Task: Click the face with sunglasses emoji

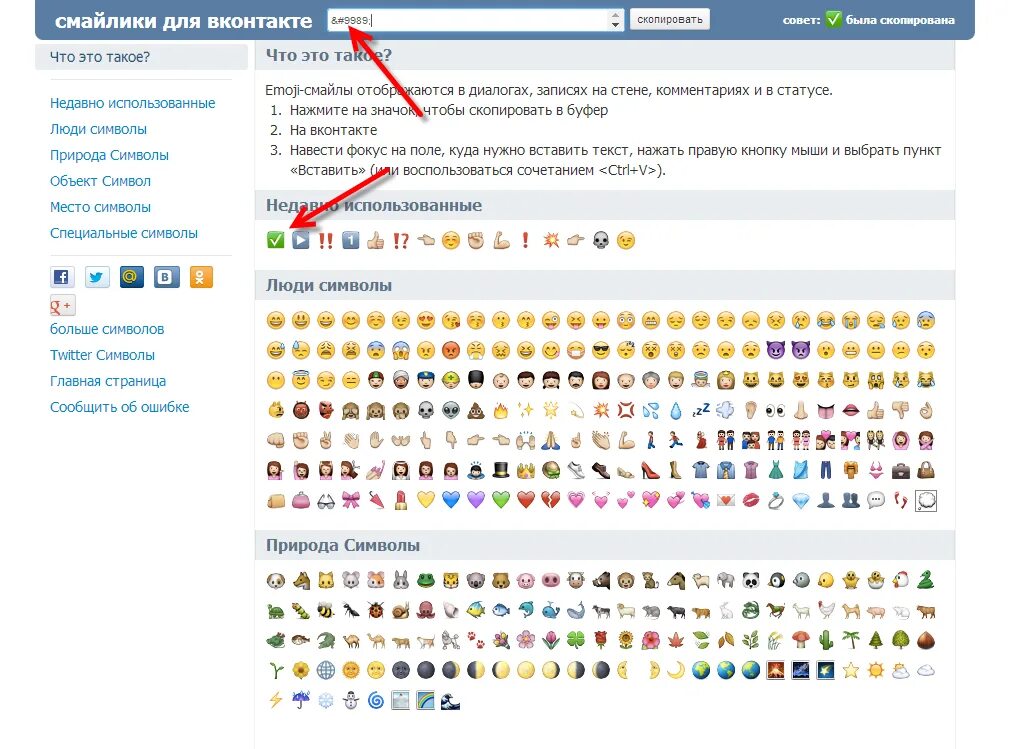Action: click(x=601, y=350)
